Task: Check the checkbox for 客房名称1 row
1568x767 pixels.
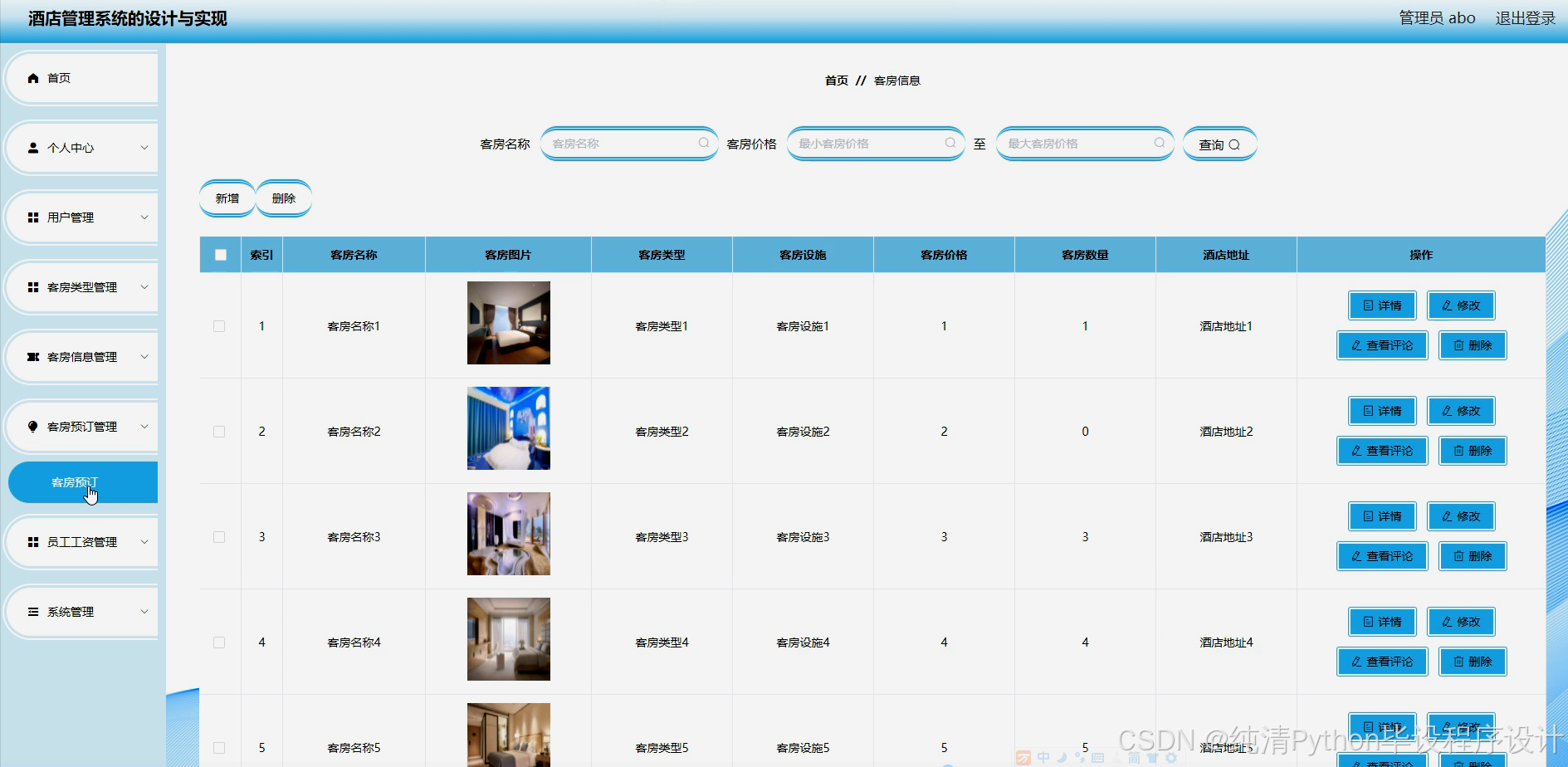Action: 219,325
